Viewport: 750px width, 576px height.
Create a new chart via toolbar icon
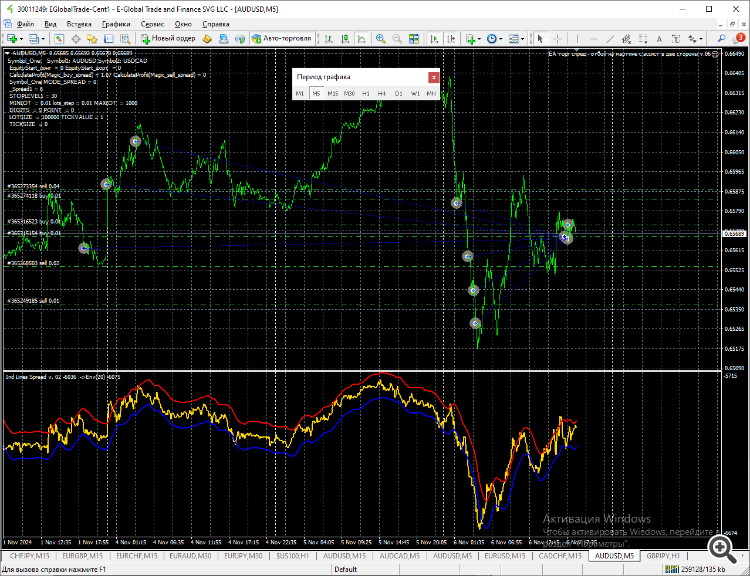click(12, 39)
